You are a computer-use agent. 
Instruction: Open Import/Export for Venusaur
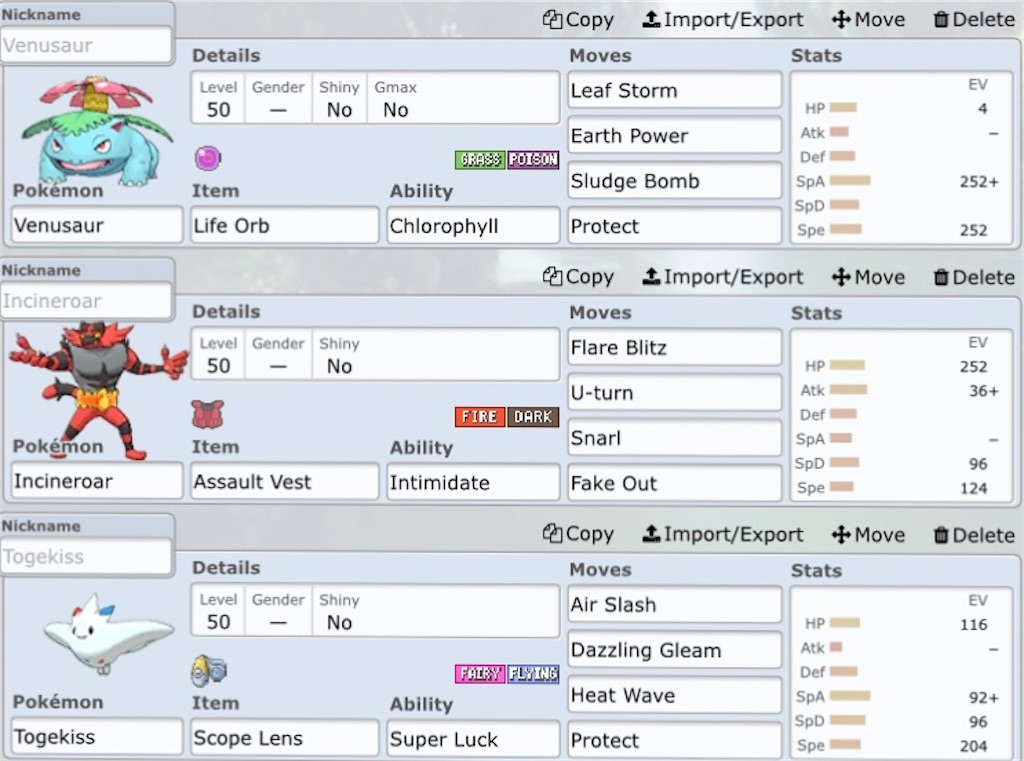[x=722, y=20]
